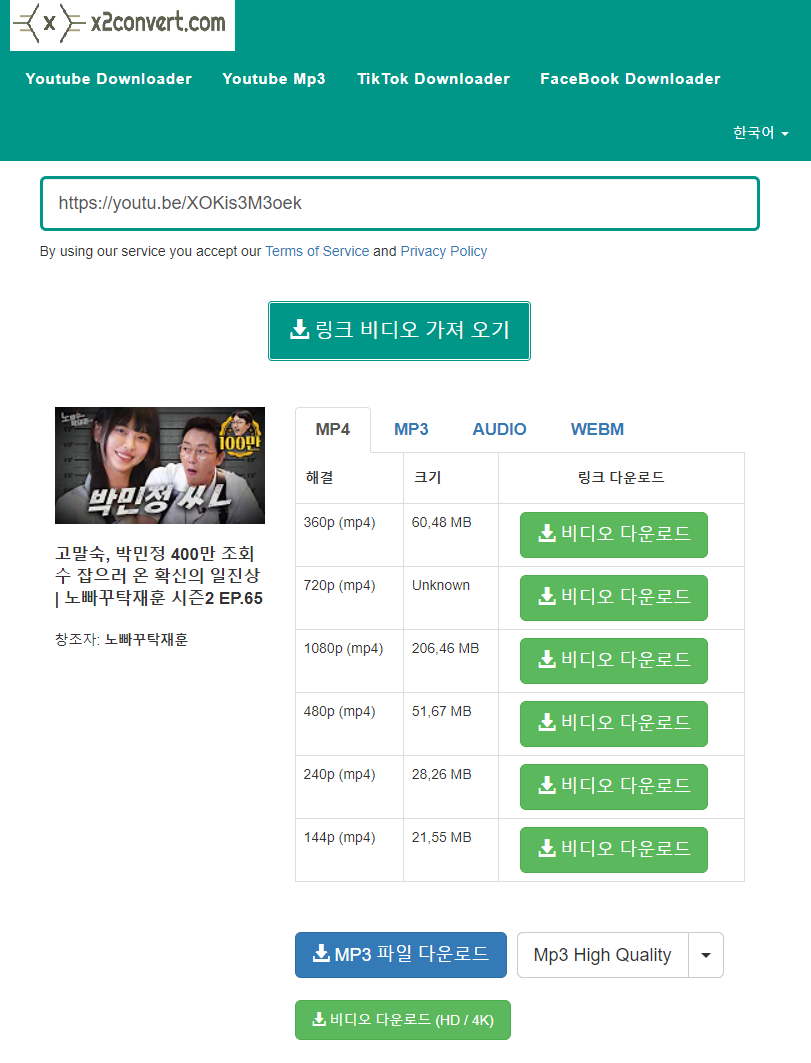
Task: Click the download icon in the 720p row
Action: click(x=547, y=597)
